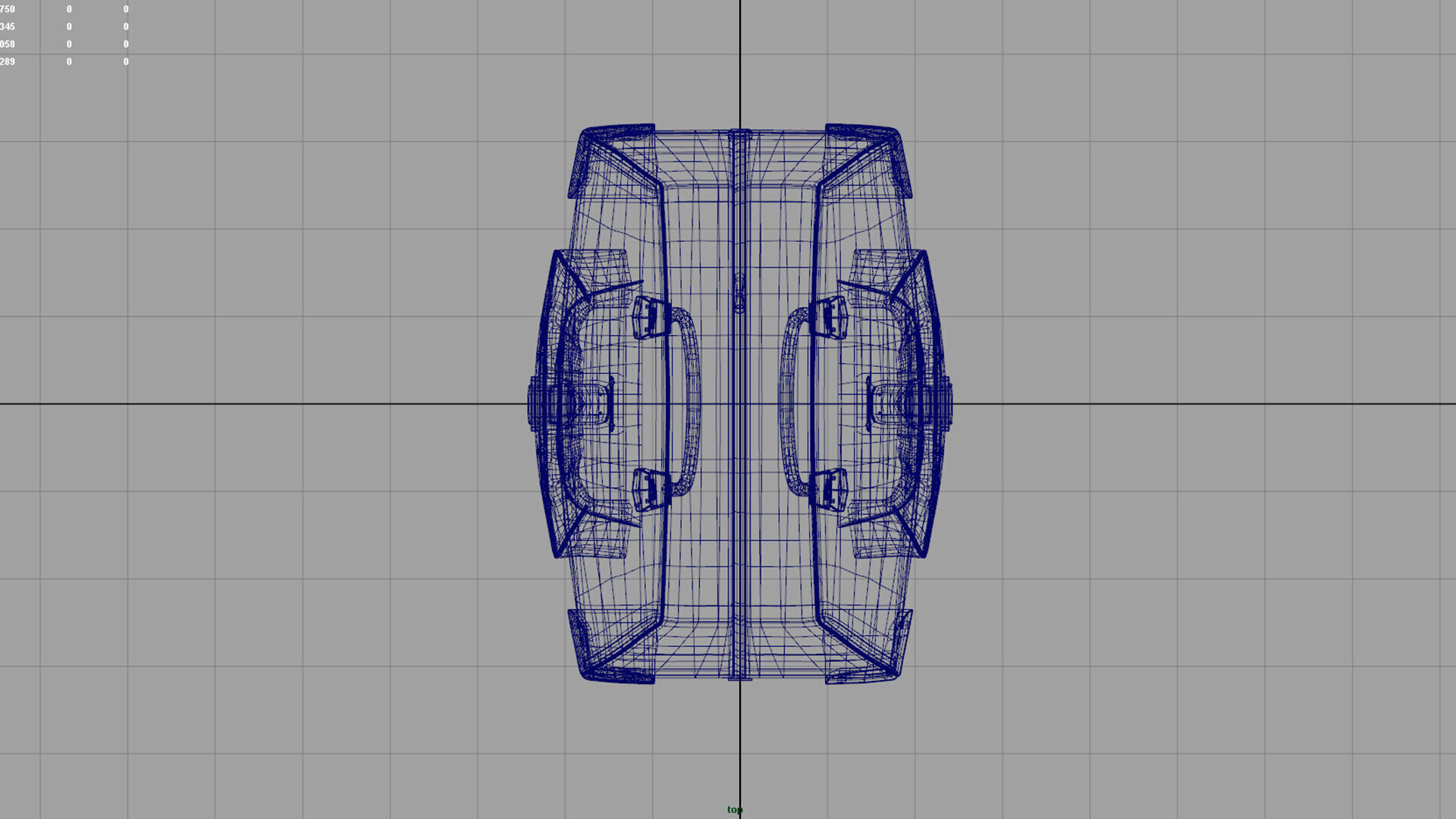This screenshot has width=1456, height=819.
Task: Select the zipper pull near the center seam
Action: click(739, 294)
